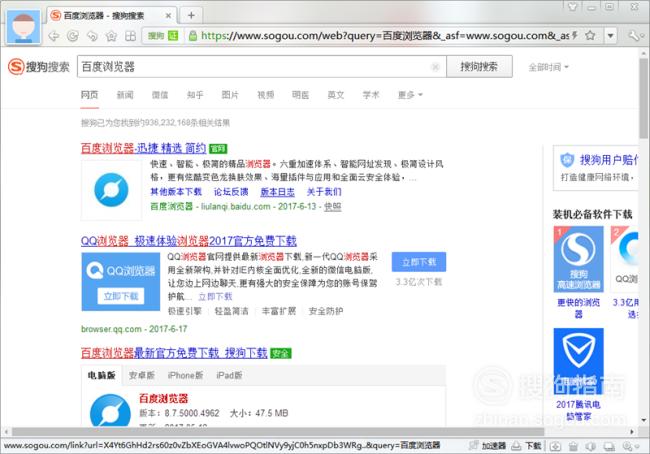This screenshot has height=454, width=650.
Task: Open the 搜狗 search engine selector
Action: [163, 36]
